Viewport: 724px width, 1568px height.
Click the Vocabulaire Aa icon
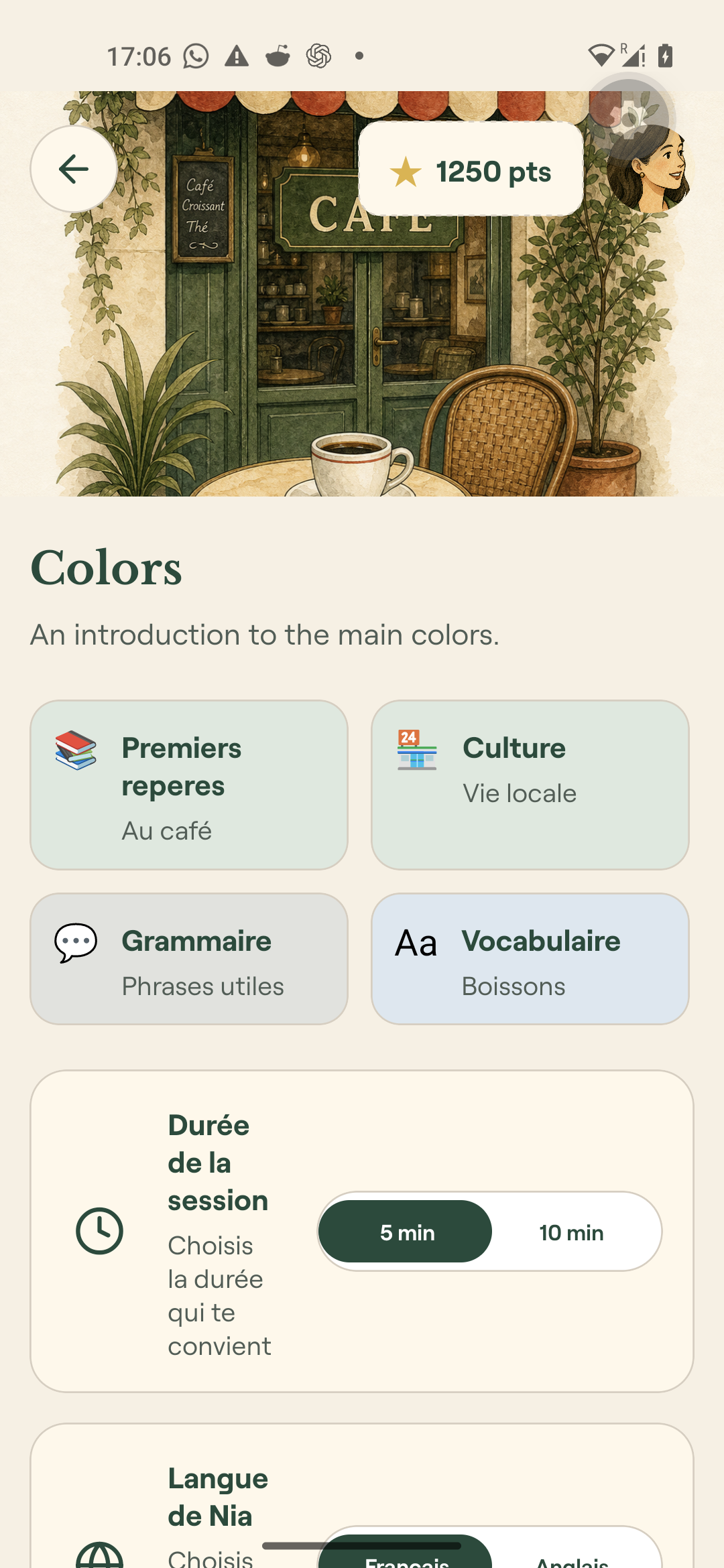416,943
